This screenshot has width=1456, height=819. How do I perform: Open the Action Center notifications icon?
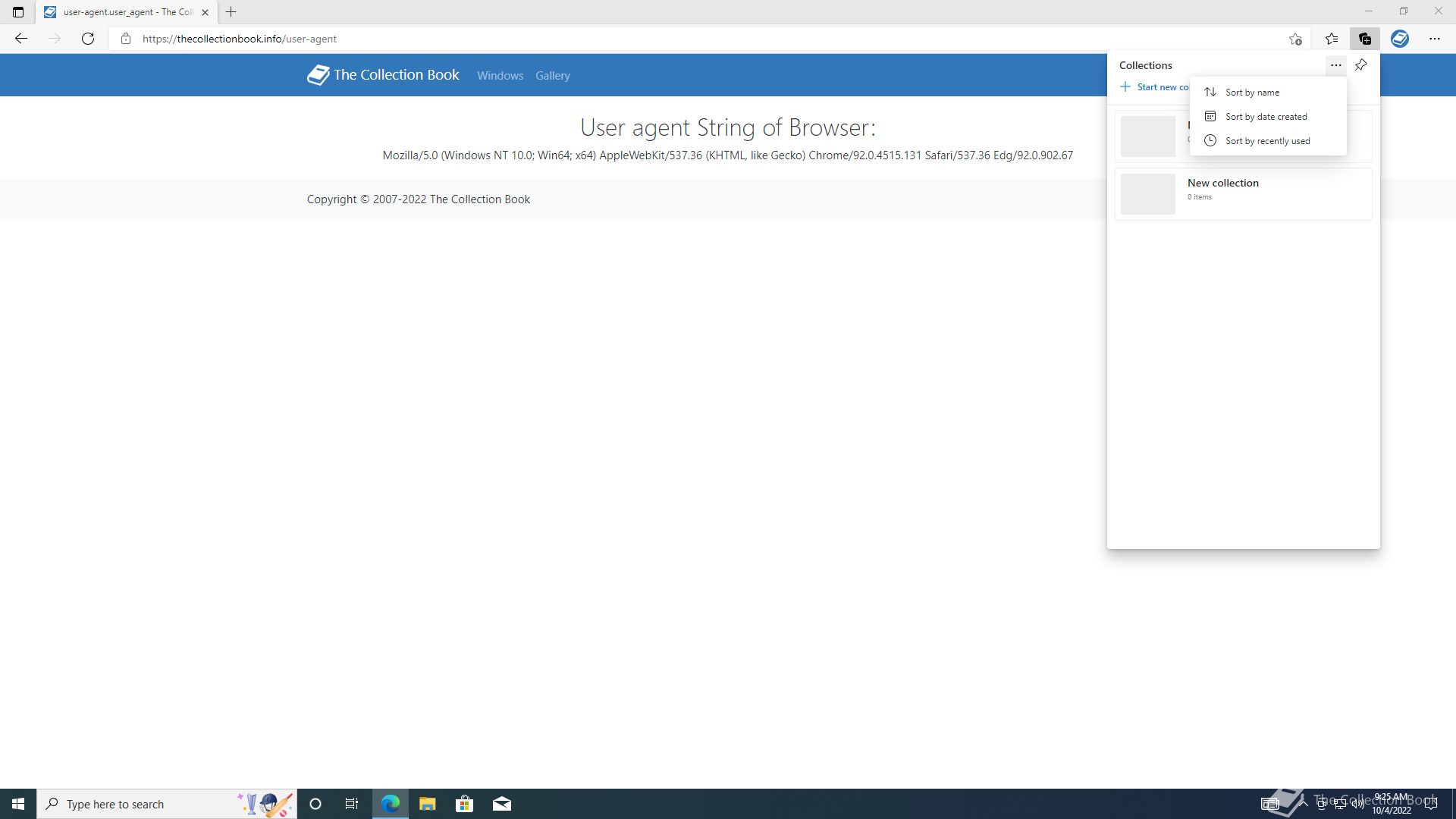click(1431, 804)
